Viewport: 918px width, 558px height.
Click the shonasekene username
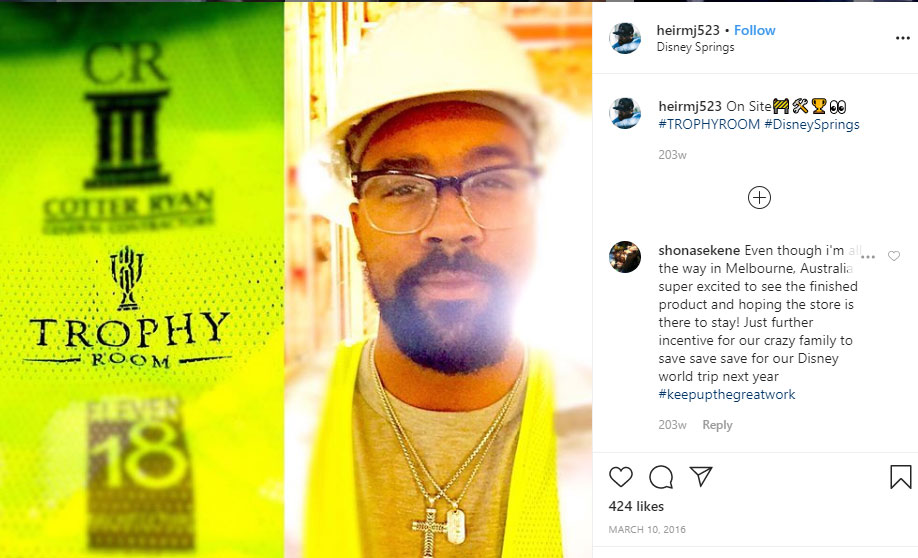tap(699, 251)
